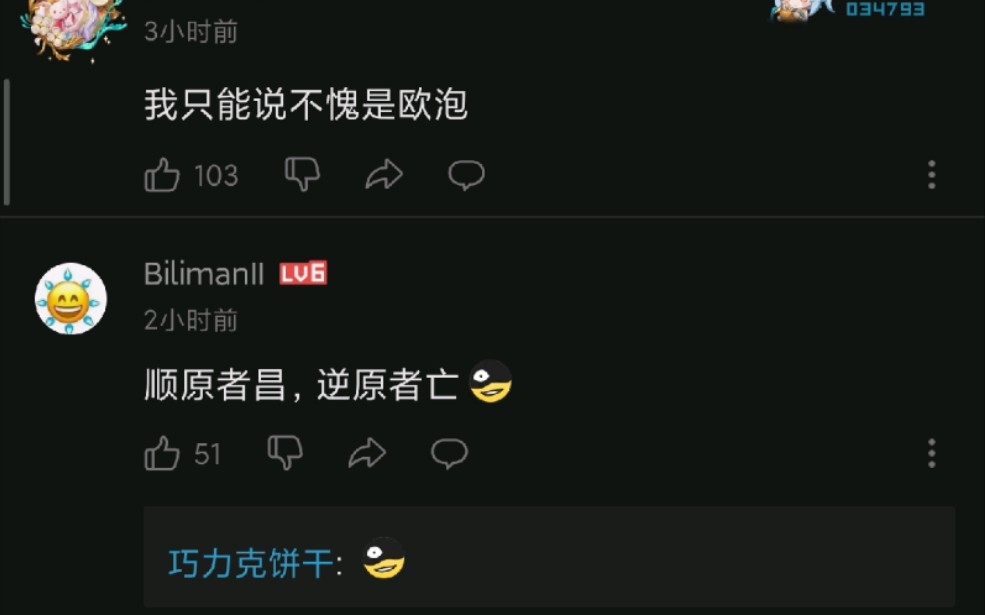Tap the emoji in 巧力克饼干's reply

[384, 558]
